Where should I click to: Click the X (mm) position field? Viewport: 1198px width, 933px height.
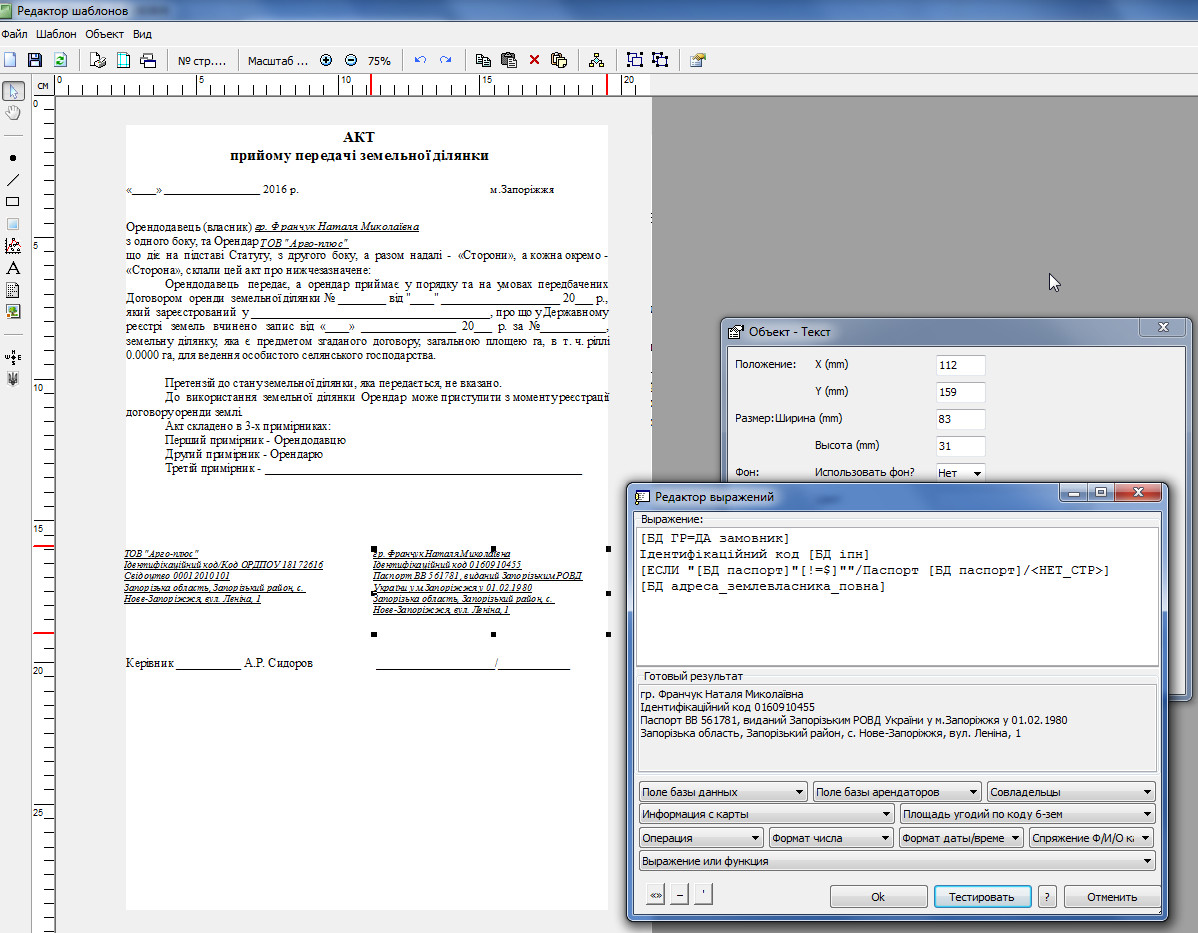960,364
